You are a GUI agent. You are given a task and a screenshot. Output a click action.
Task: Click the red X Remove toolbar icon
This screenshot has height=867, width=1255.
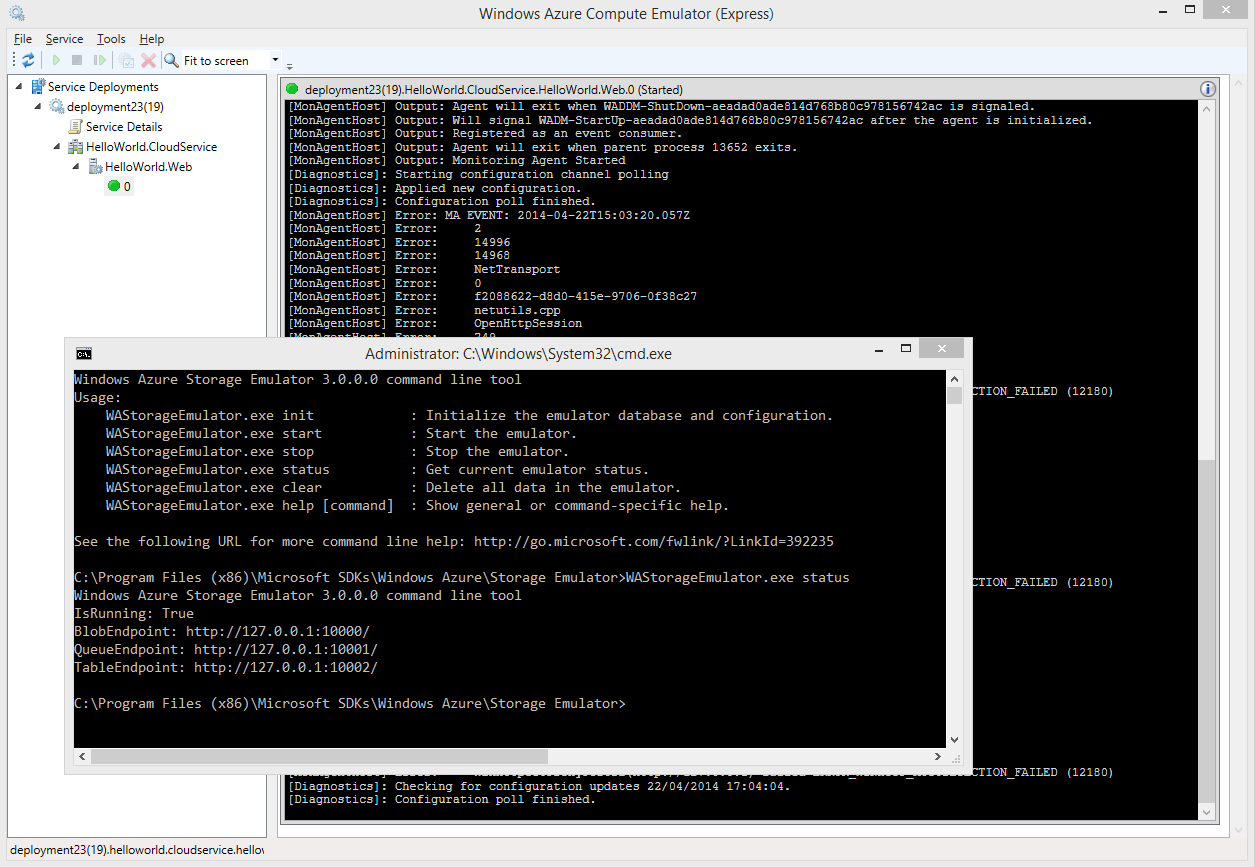click(148, 61)
